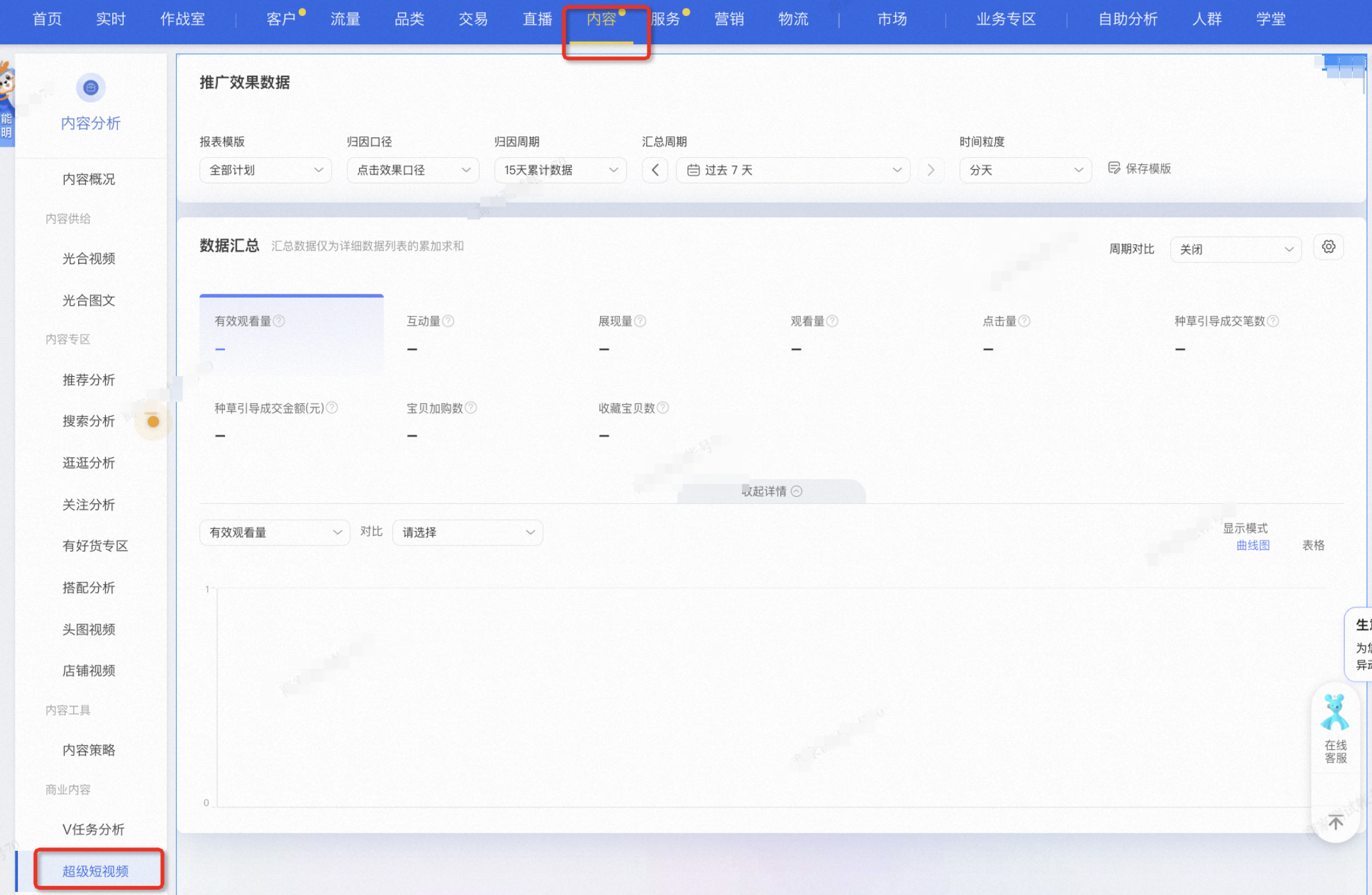Open 自助分析 in top navigation
The image size is (1372, 895).
pyautogui.click(x=1128, y=19)
